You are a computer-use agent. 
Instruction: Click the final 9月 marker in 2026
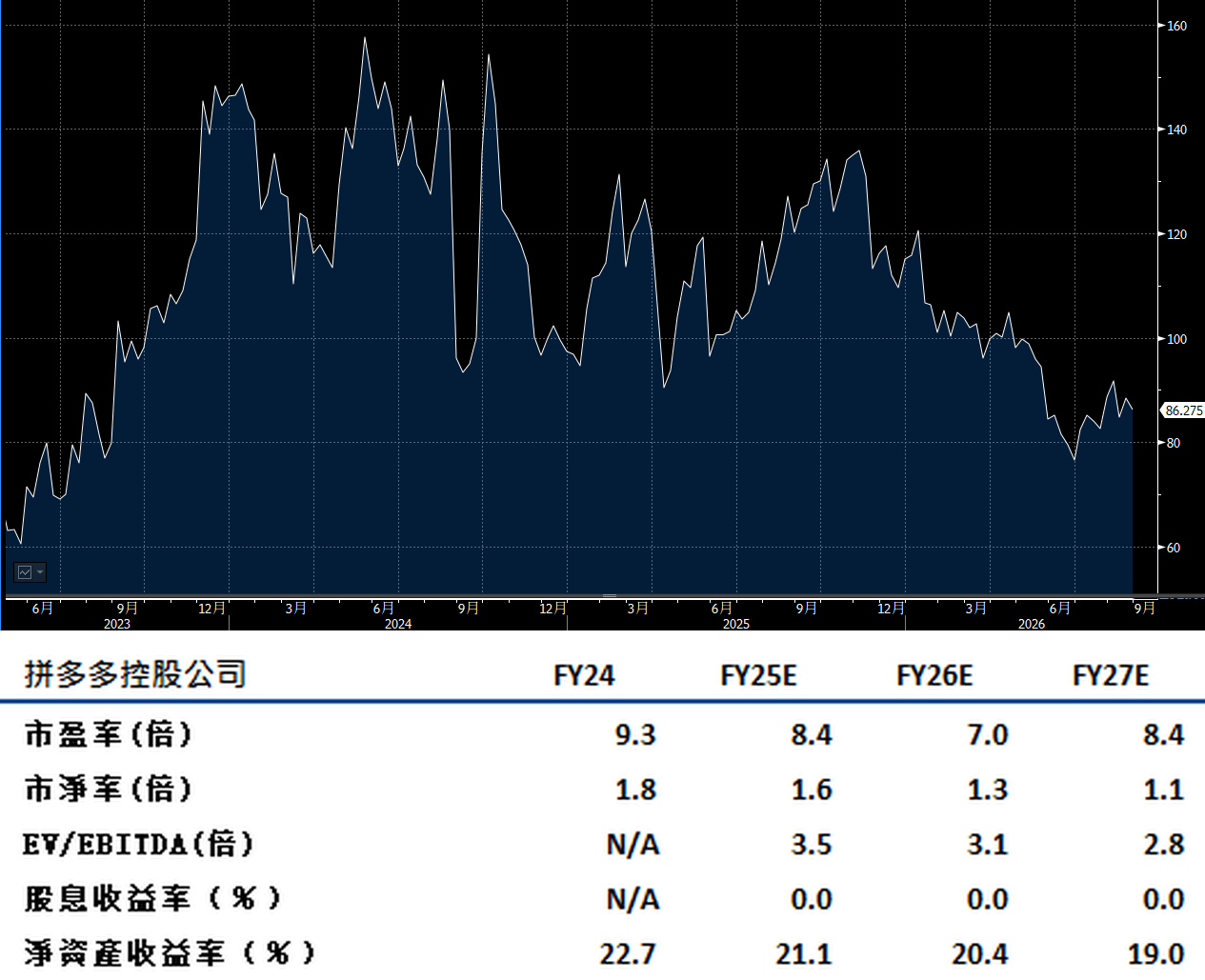(1144, 608)
